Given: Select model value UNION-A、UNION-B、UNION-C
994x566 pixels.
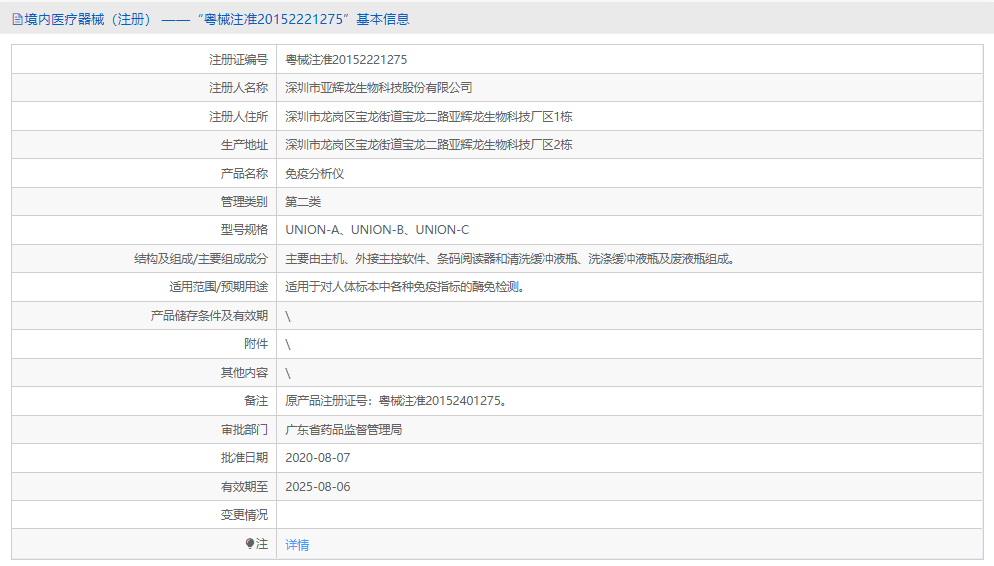Looking at the screenshot, I should tap(377, 229).
